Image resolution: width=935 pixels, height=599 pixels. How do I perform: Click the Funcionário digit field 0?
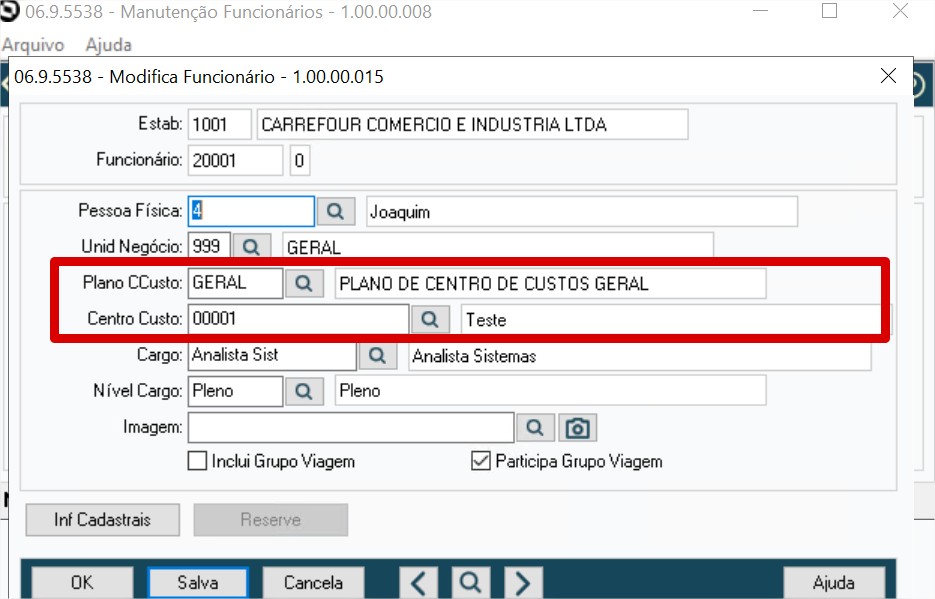pos(300,160)
